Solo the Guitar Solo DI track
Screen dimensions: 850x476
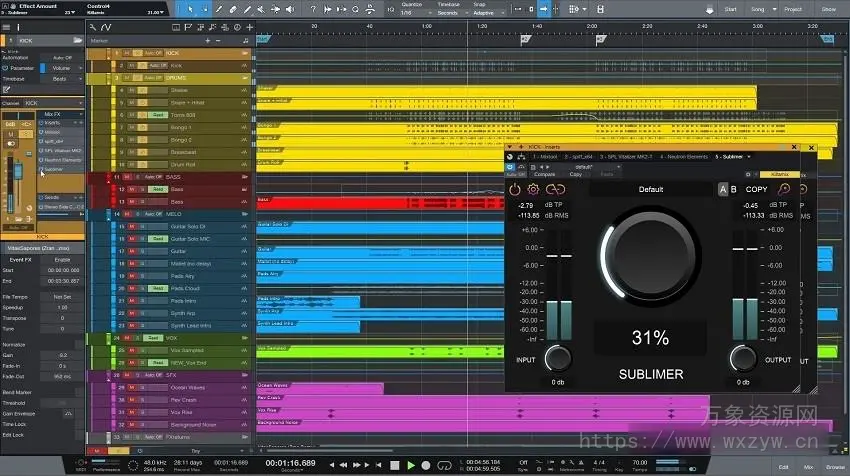[141, 225]
